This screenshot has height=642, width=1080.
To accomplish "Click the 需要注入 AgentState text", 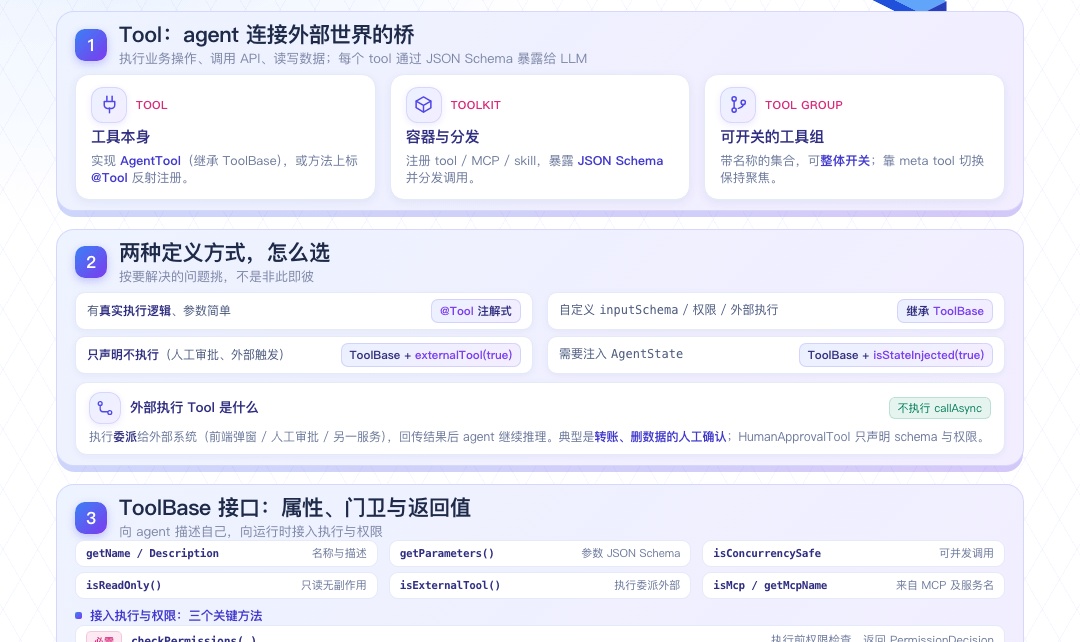I will coord(621,354).
